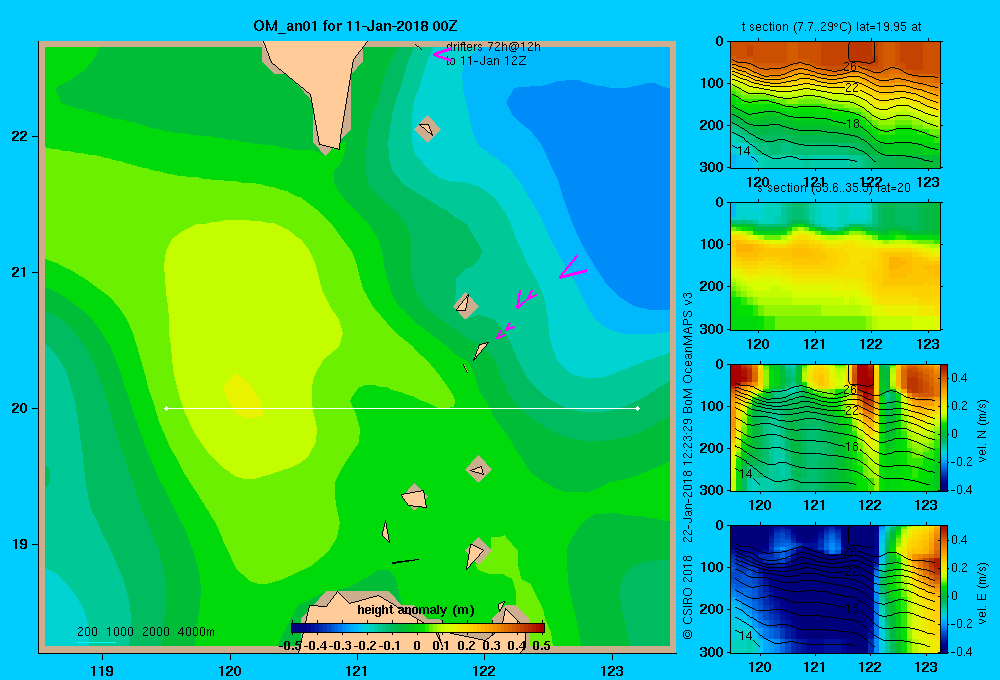1000x680 pixels.
Task: Click the magenta drifter arrow beside 'drifters' text
Action: [441, 54]
